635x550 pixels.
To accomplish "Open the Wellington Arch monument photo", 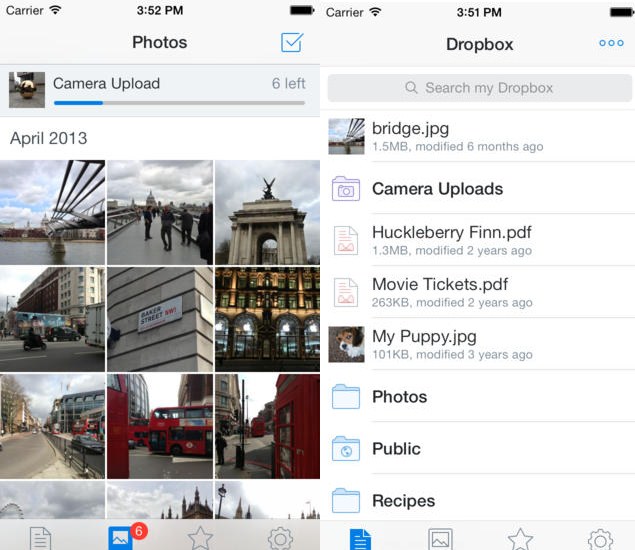I will point(267,212).
